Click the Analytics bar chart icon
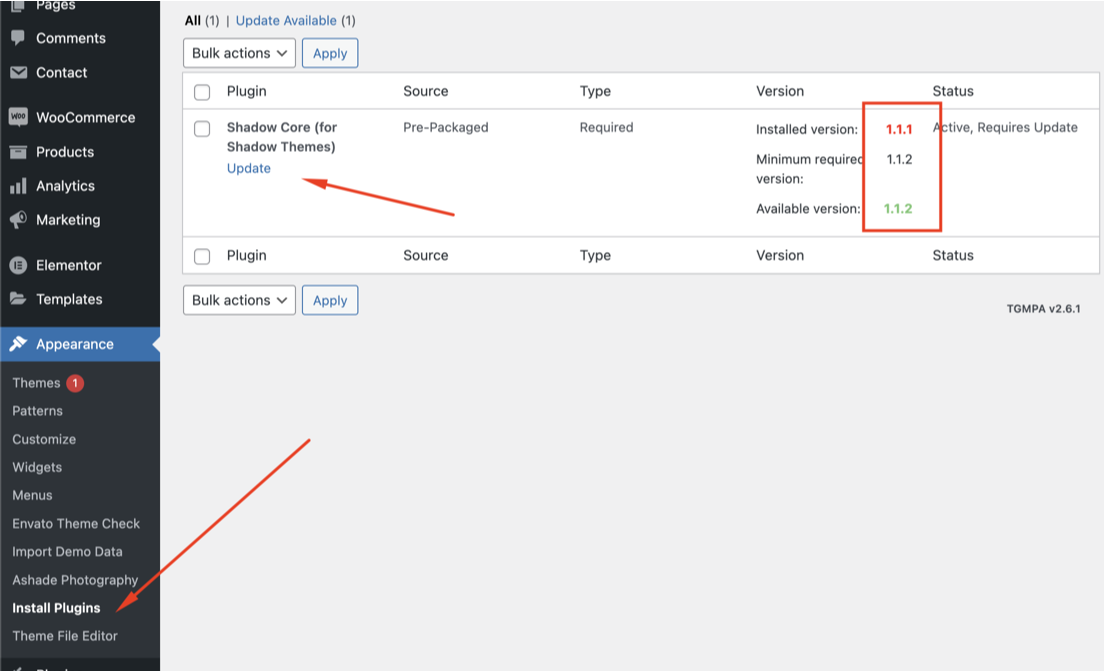Viewport: 1105px width, 671px height. [x=18, y=186]
